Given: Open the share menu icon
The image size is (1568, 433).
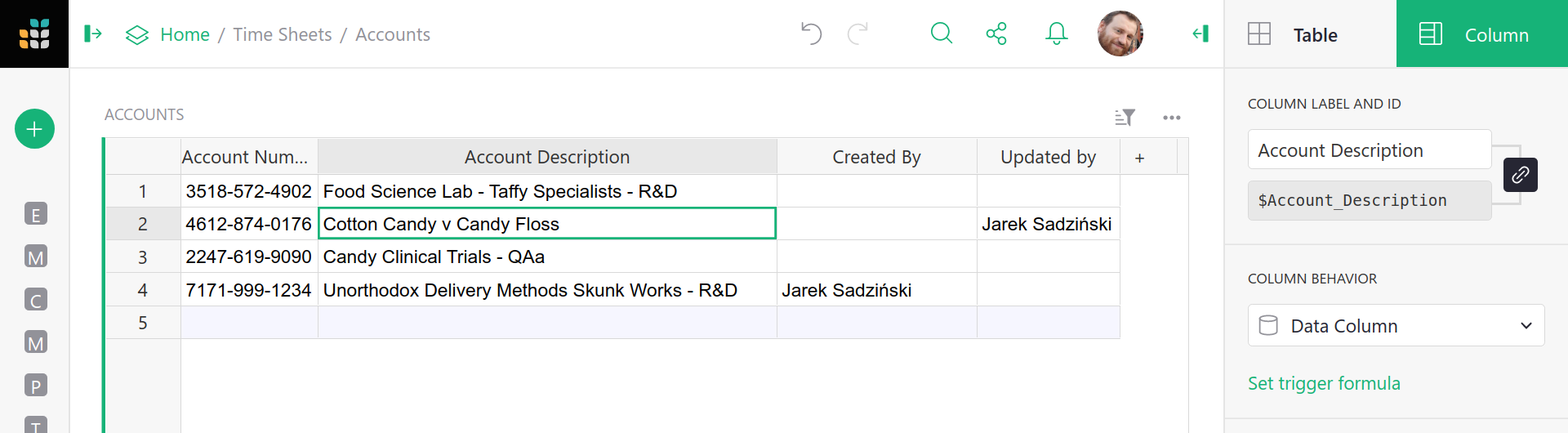Looking at the screenshot, I should 996,33.
